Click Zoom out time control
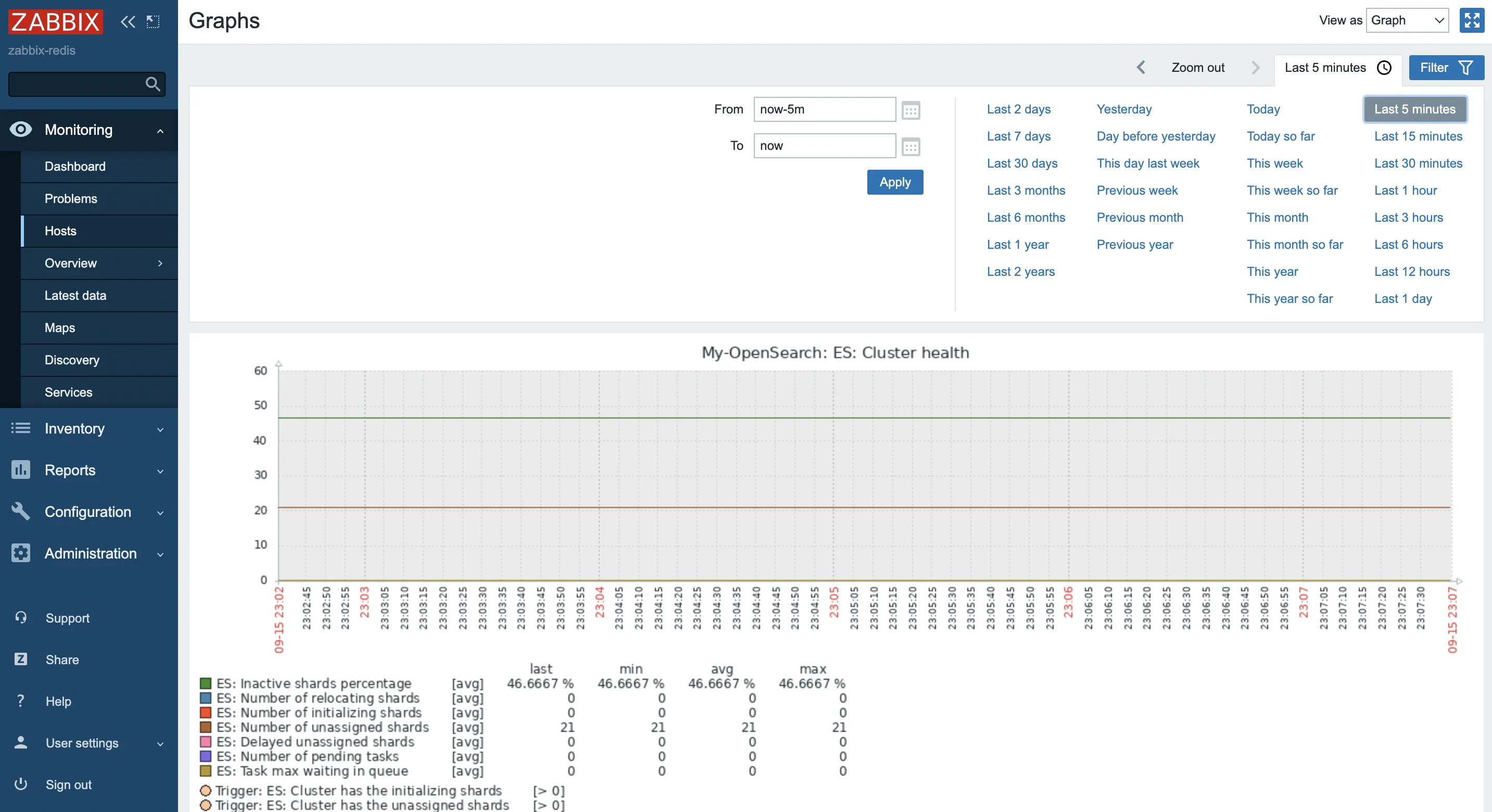 point(1197,68)
